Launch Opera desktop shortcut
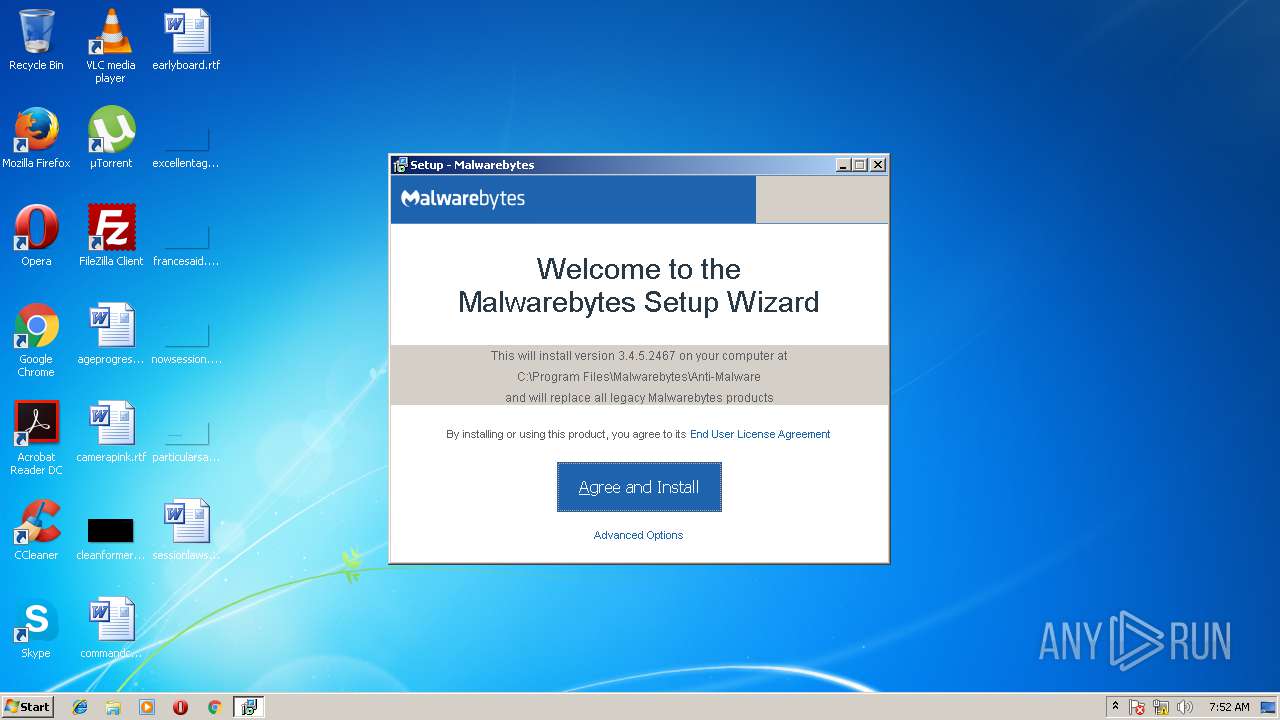This screenshot has width=1280, height=720. point(36,236)
